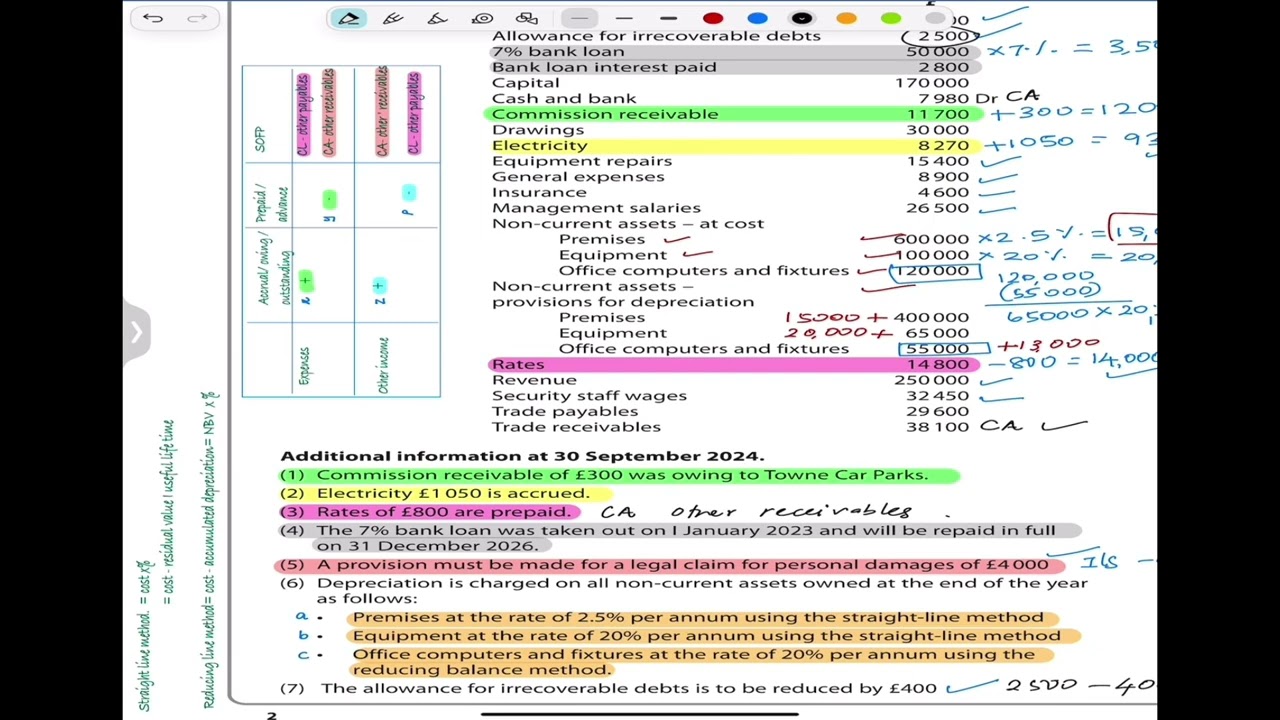The height and width of the screenshot is (720, 1280).
Task: Redo the last undone stroke
Action: [197, 18]
